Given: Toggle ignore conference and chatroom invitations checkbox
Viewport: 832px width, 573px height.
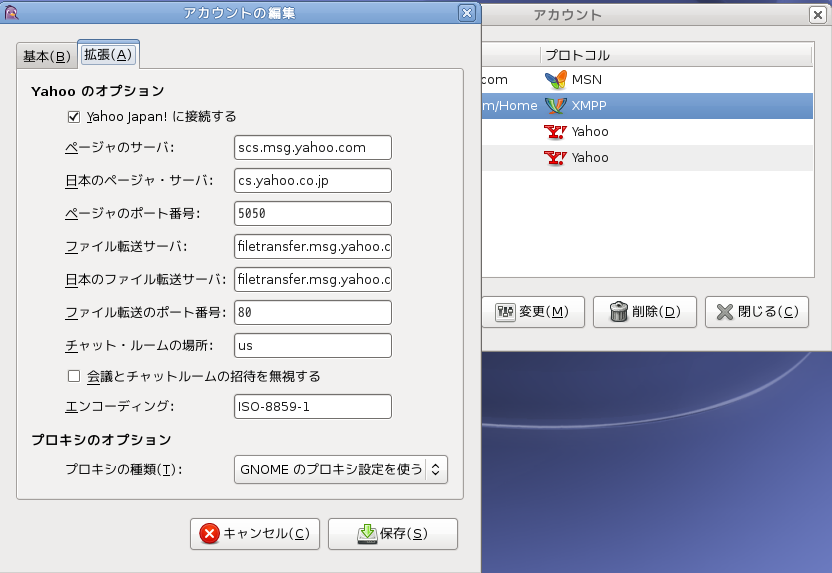Looking at the screenshot, I should click(x=74, y=376).
